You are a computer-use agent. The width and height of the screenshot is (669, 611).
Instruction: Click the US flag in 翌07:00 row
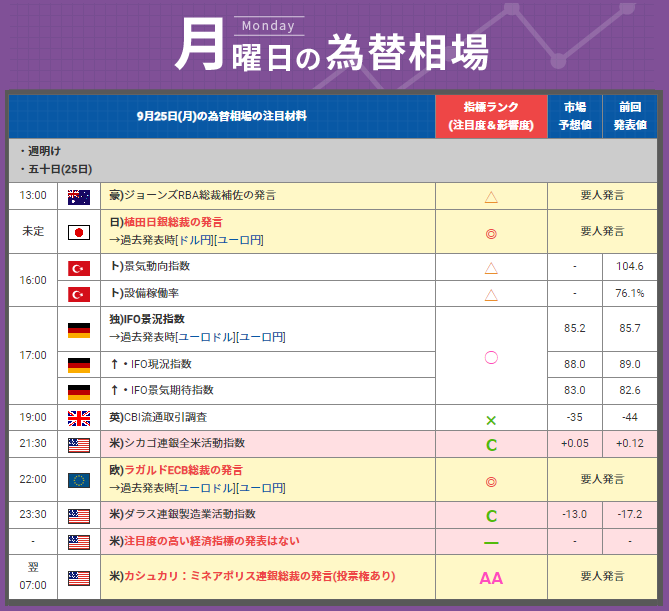(x=79, y=578)
